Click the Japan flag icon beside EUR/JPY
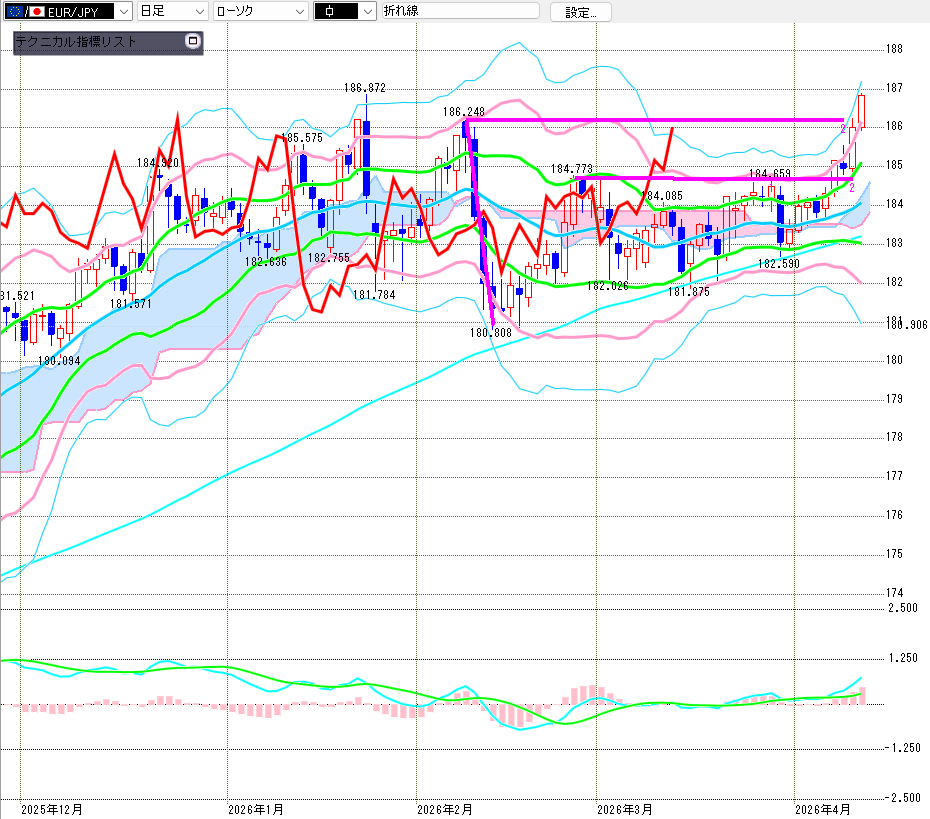Viewport: 930px width, 819px height. [x=36, y=11]
